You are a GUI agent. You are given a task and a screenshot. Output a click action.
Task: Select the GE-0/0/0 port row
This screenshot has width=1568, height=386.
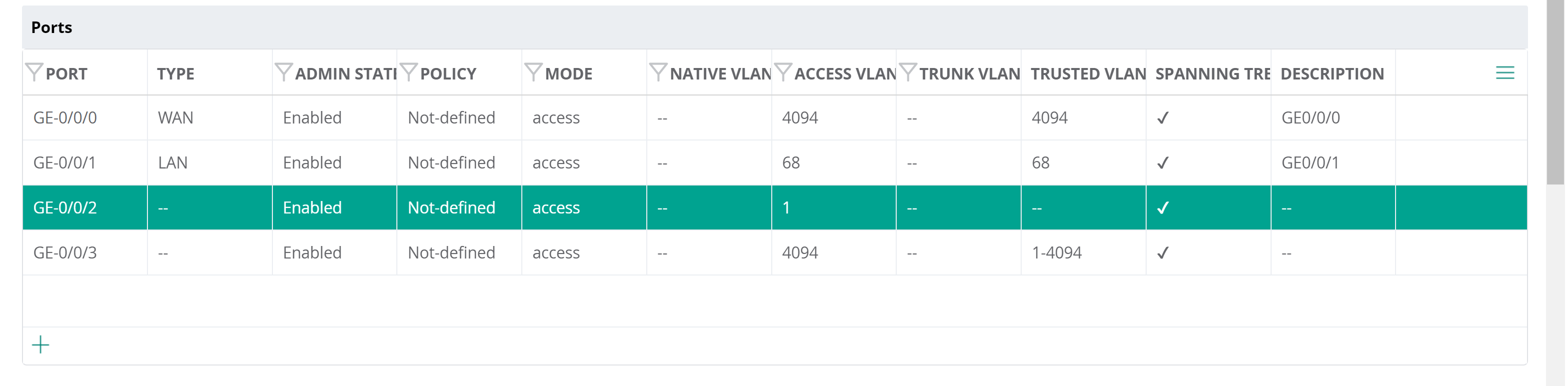[775, 117]
